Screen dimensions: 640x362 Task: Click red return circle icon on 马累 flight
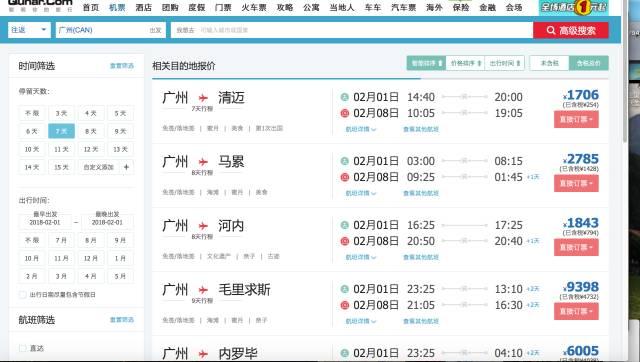click(344, 177)
